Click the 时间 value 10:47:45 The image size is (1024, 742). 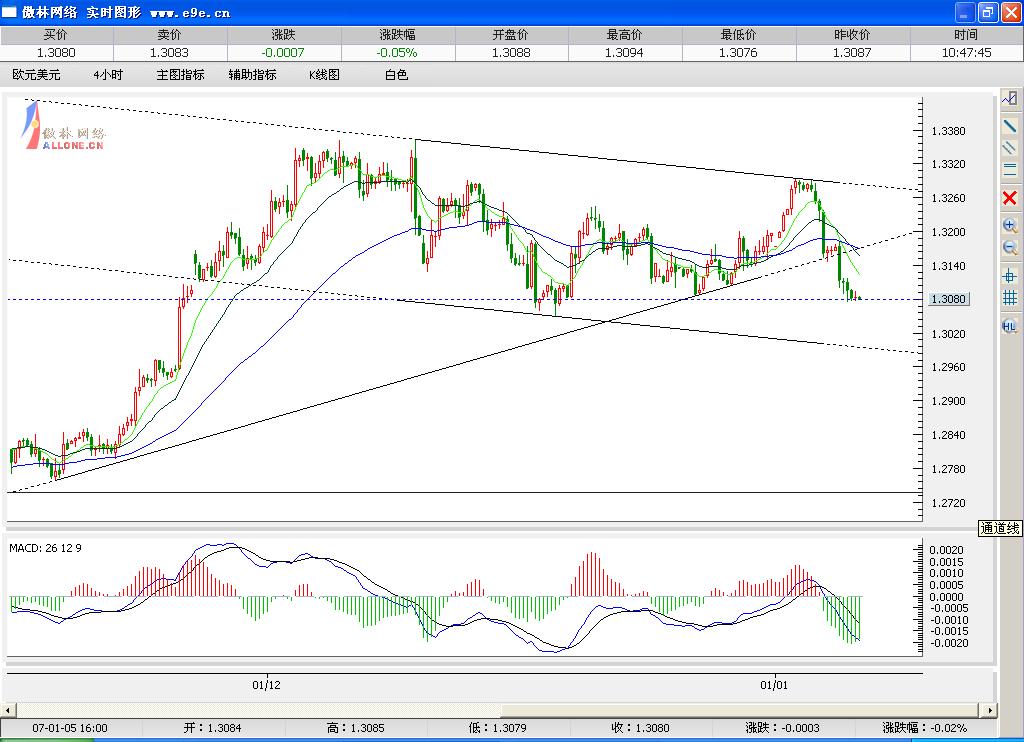click(967, 53)
